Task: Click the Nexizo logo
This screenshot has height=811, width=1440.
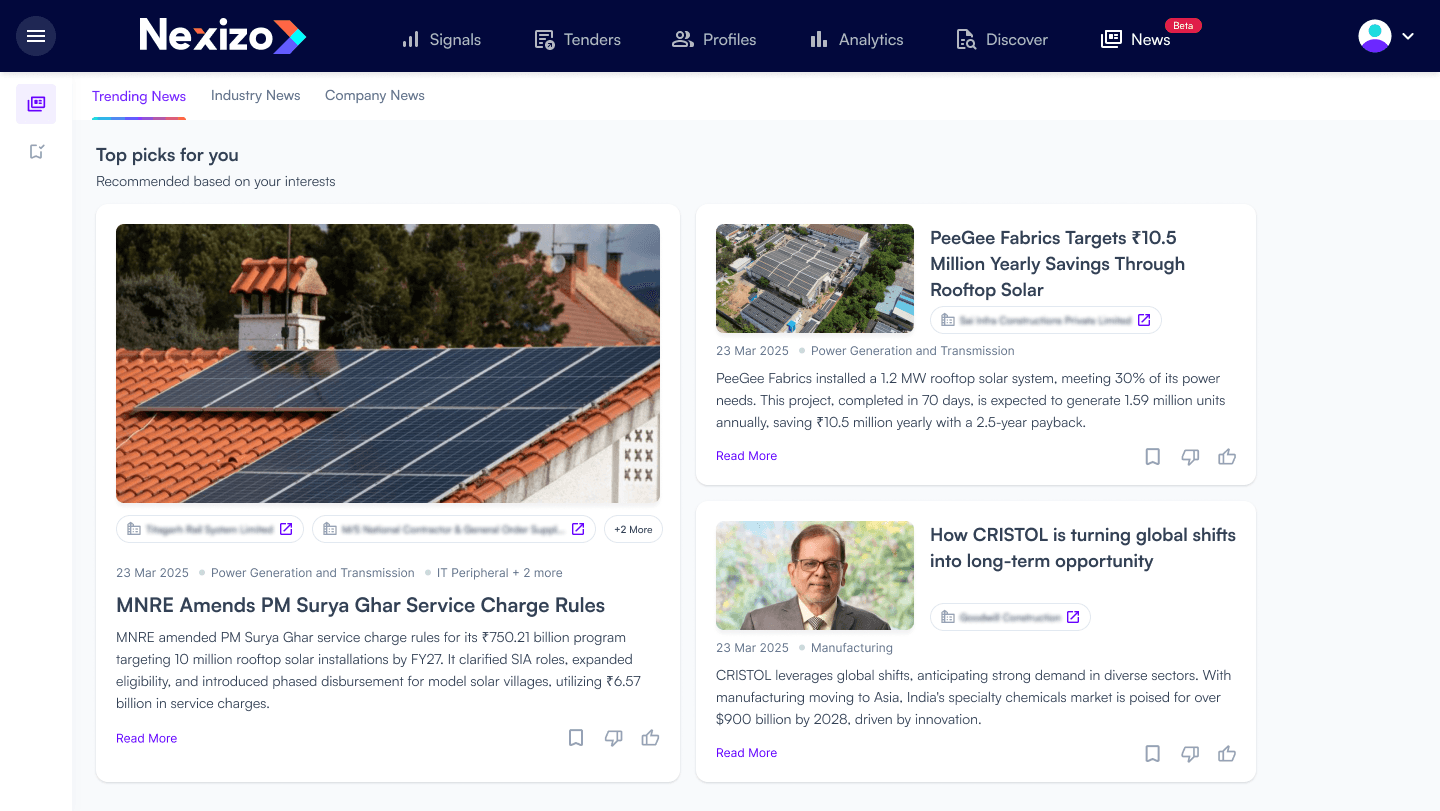Action: click(x=222, y=36)
